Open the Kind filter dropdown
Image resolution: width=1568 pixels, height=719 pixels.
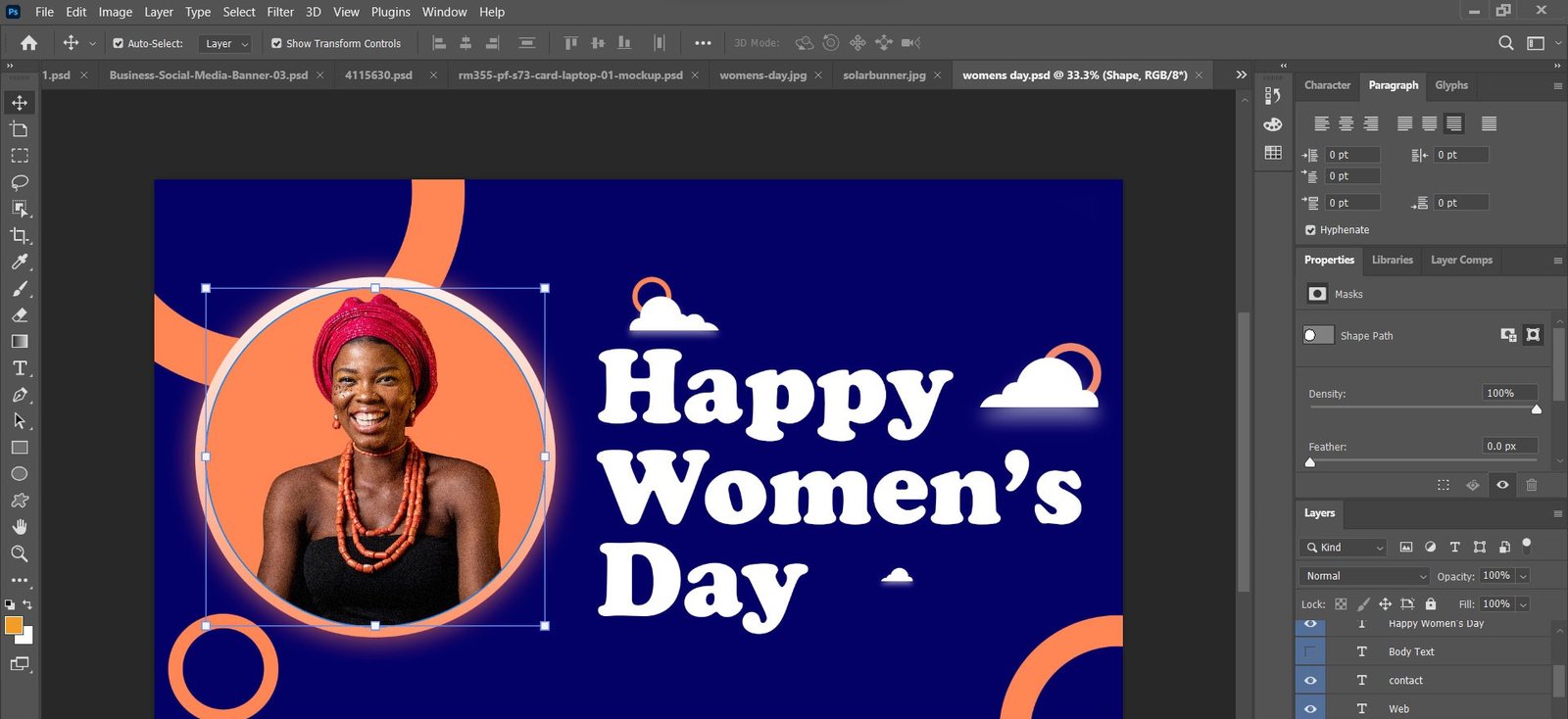1344,547
